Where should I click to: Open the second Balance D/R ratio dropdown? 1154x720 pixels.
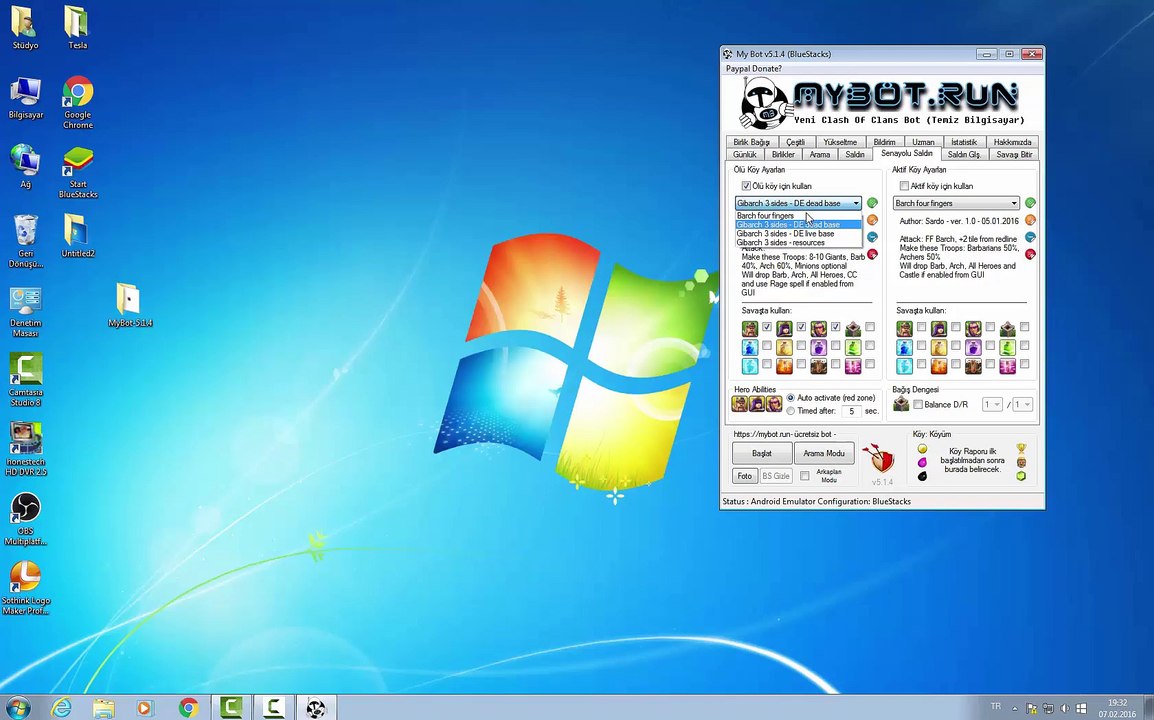click(x=1023, y=404)
